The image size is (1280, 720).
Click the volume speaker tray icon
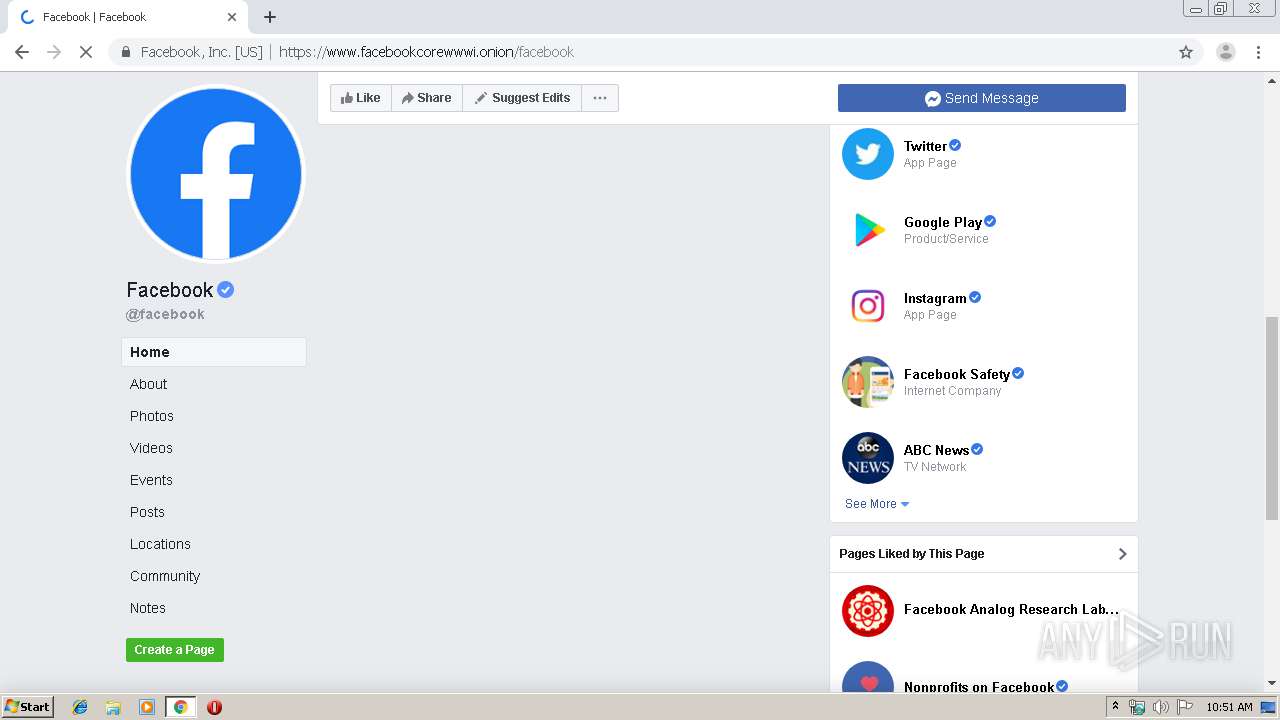(x=1160, y=707)
